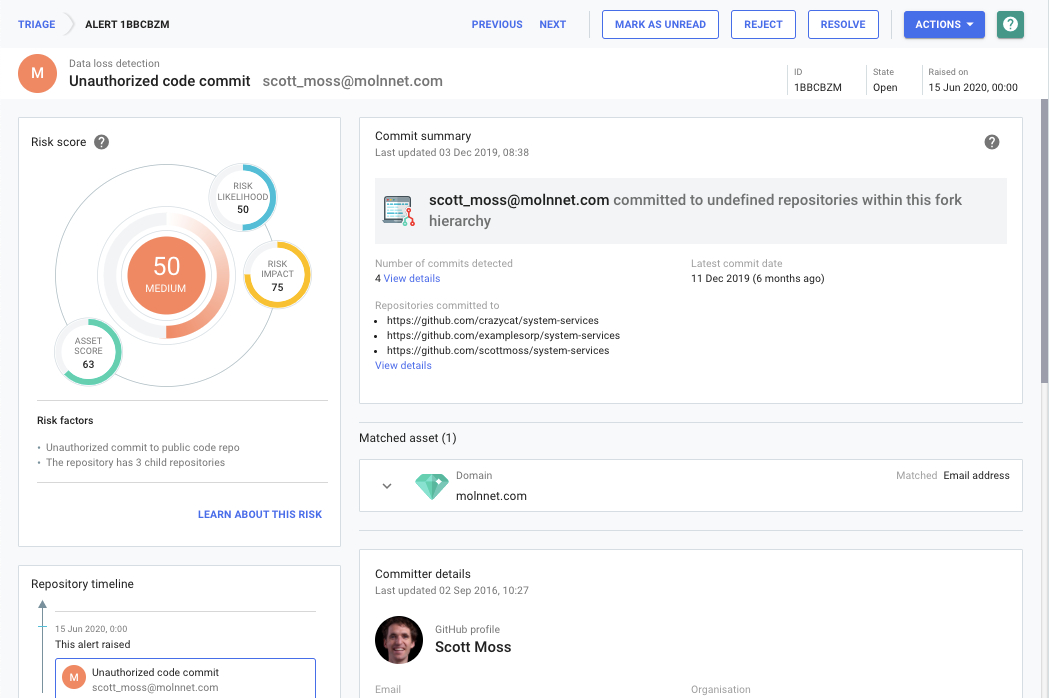This screenshot has height=698, width=1049.
Task: Click the crazycat/system-services repository URL
Action: pyautogui.click(x=492, y=321)
